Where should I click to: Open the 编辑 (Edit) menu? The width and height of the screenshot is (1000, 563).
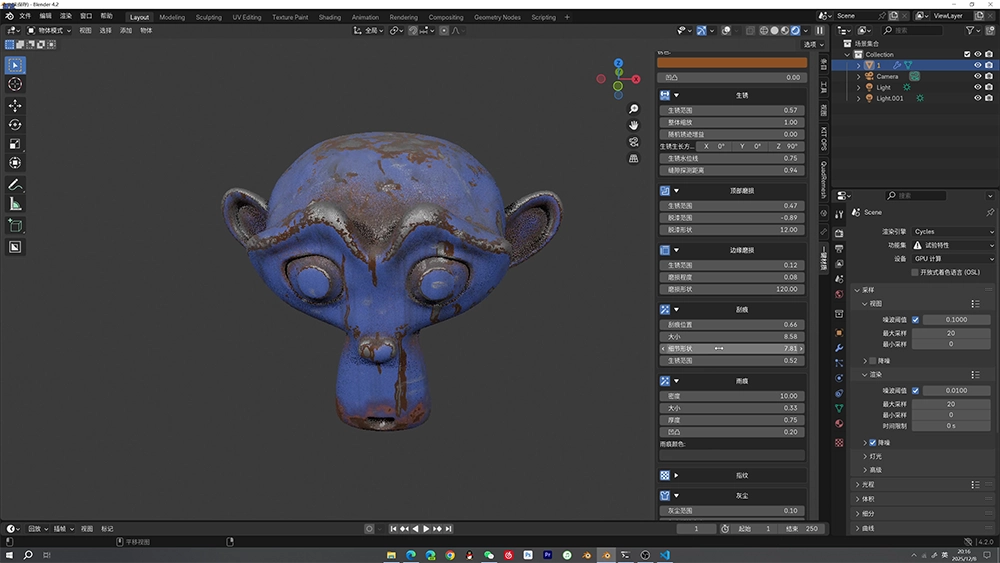[45, 17]
